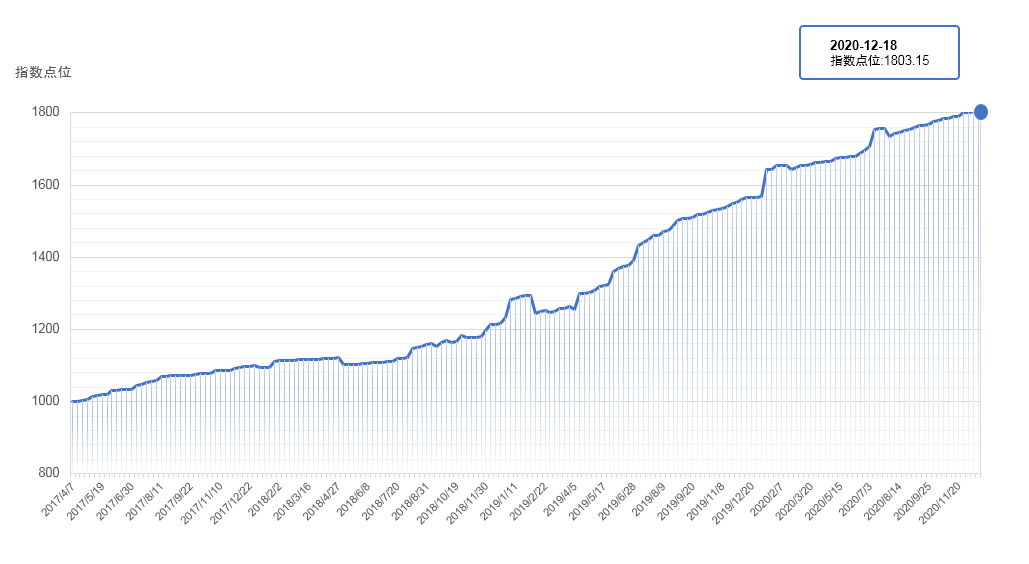Viewport: 1029px width, 564px height.
Task: Click the highlighted 2020-12-18 data point marker
Action: tap(980, 112)
